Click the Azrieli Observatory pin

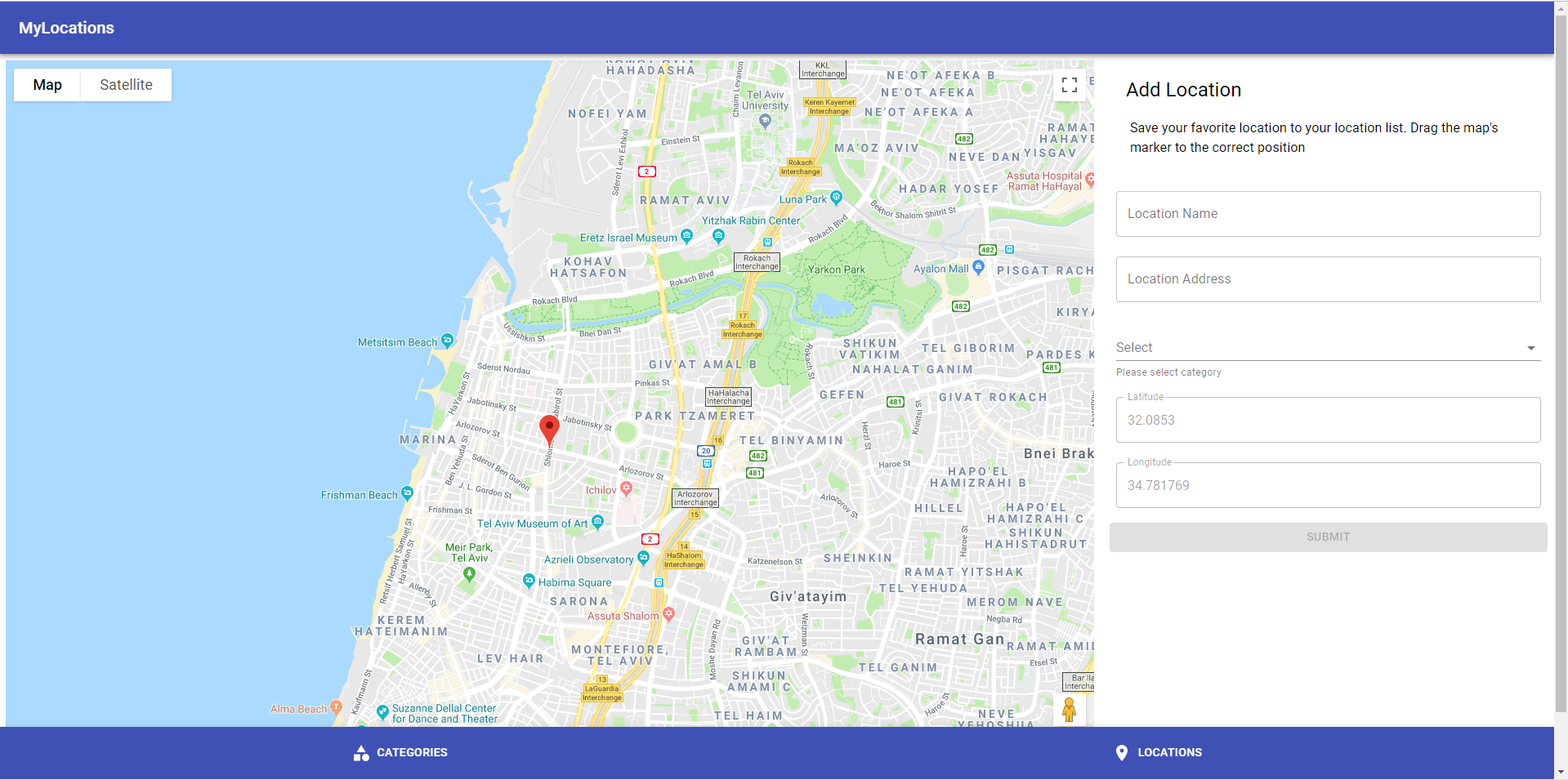click(643, 558)
